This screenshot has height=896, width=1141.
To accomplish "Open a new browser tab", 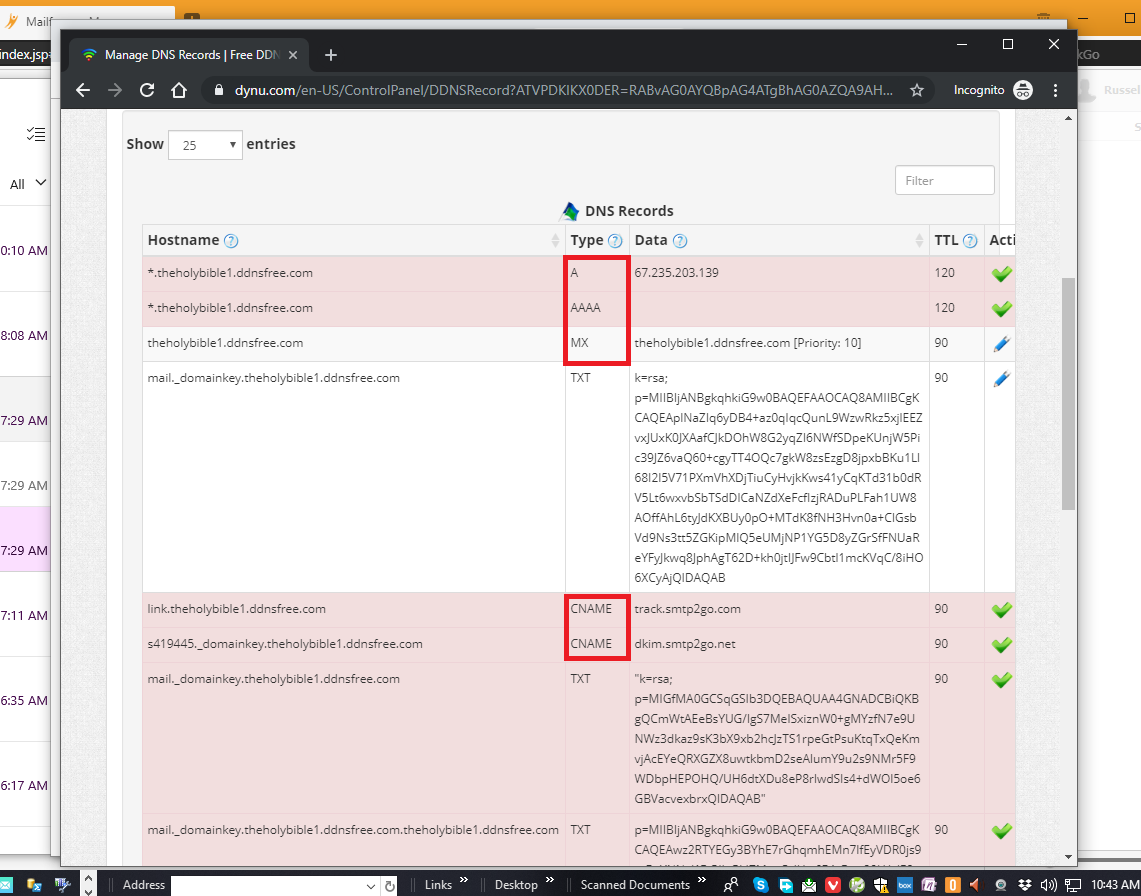I will (x=331, y=55).
